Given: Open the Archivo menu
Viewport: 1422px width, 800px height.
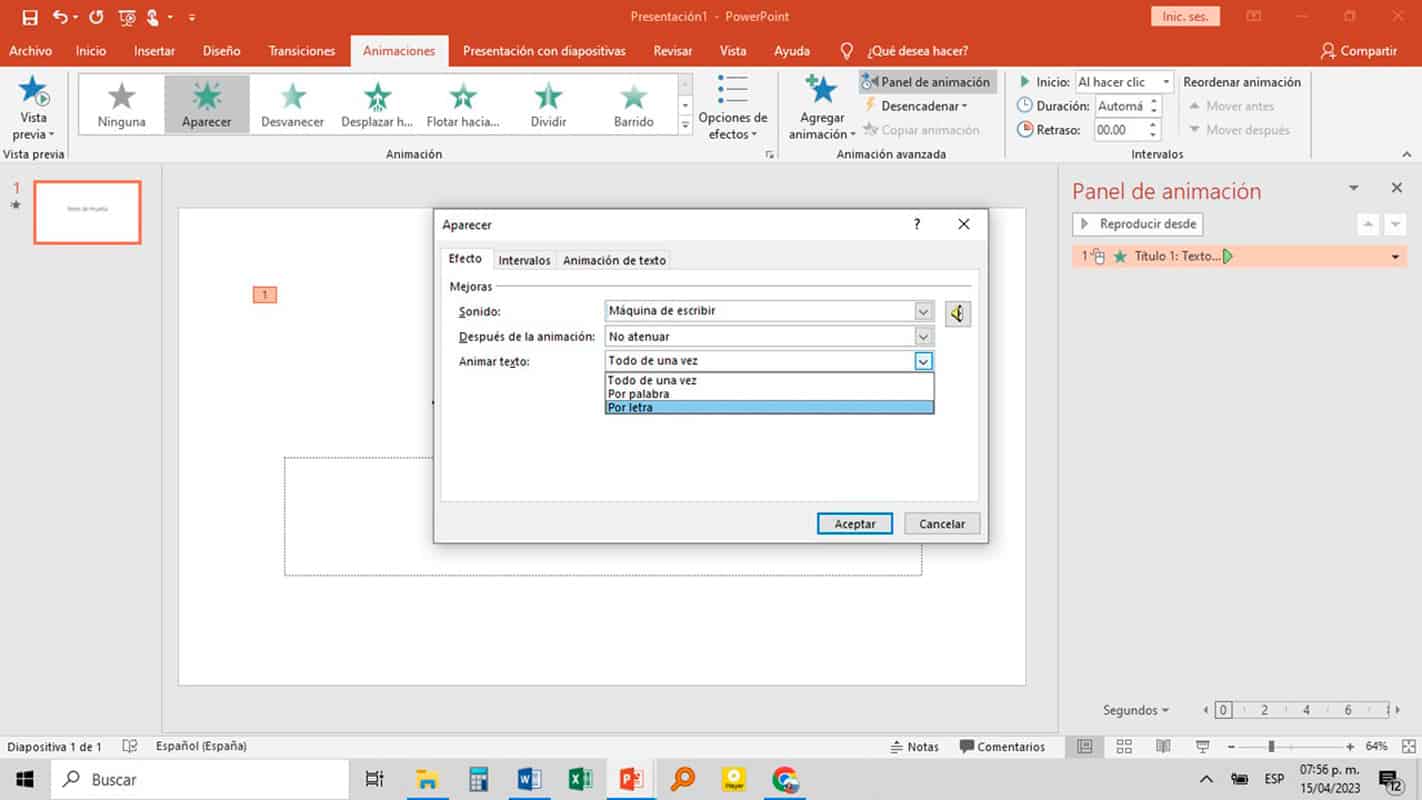Looking at the screenshot, I should [x=30, y=51].
